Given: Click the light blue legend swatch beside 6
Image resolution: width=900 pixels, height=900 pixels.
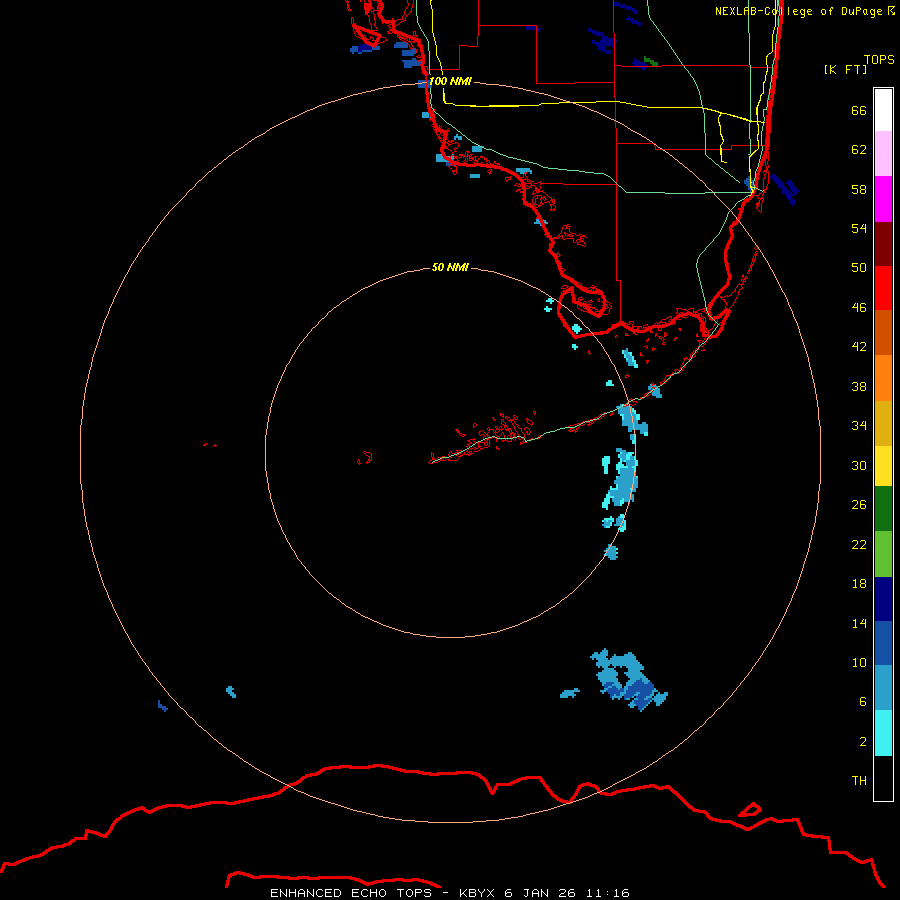Looking at the screenshot, I should click(883, 688).
